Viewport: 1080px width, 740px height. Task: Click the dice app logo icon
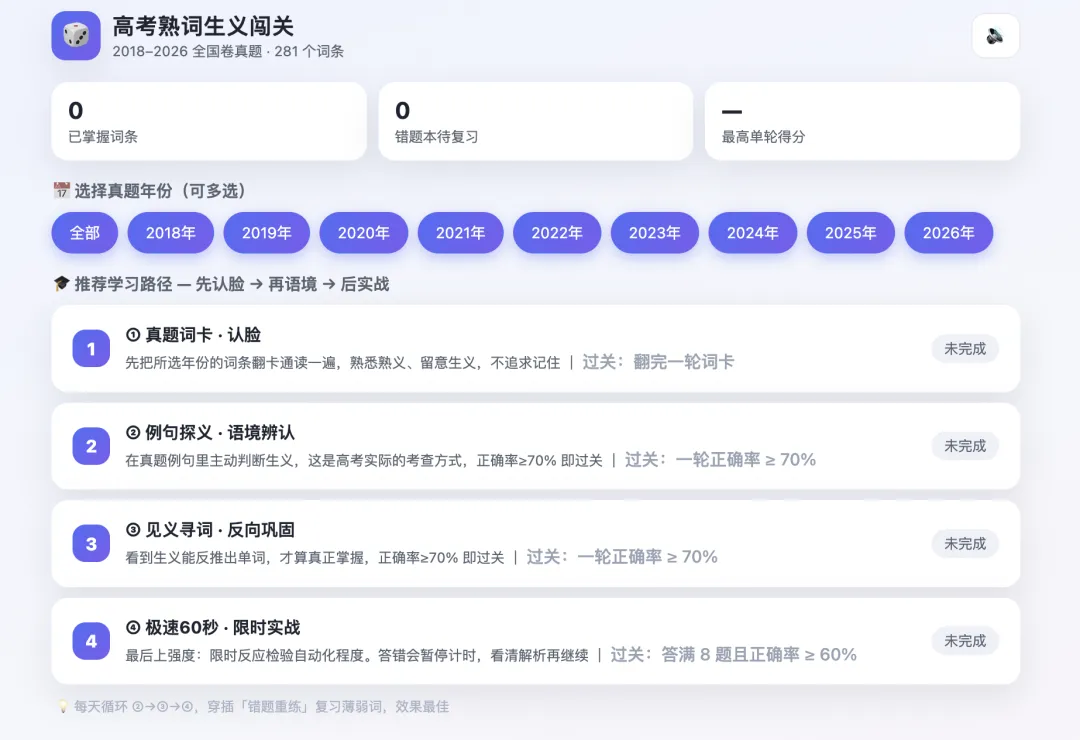76,36
